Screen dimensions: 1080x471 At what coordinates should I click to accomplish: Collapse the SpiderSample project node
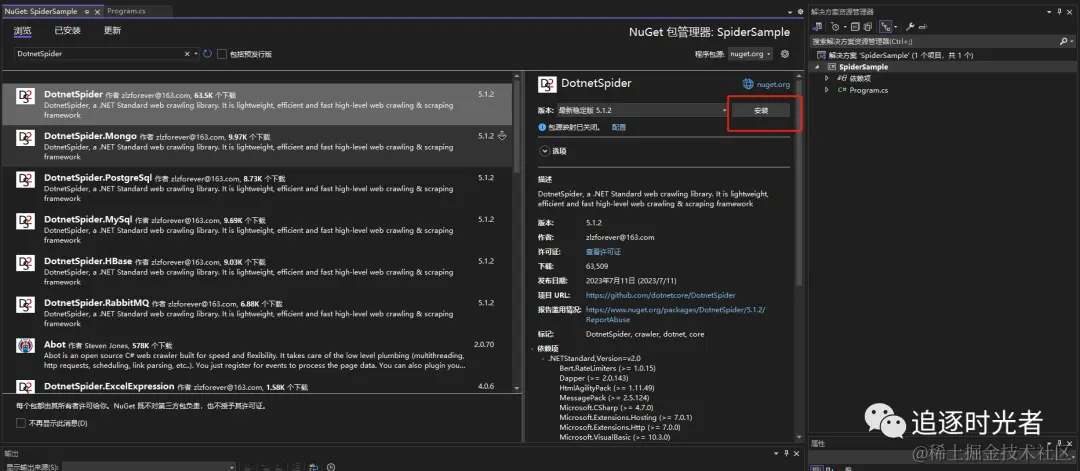click(817, 67)
